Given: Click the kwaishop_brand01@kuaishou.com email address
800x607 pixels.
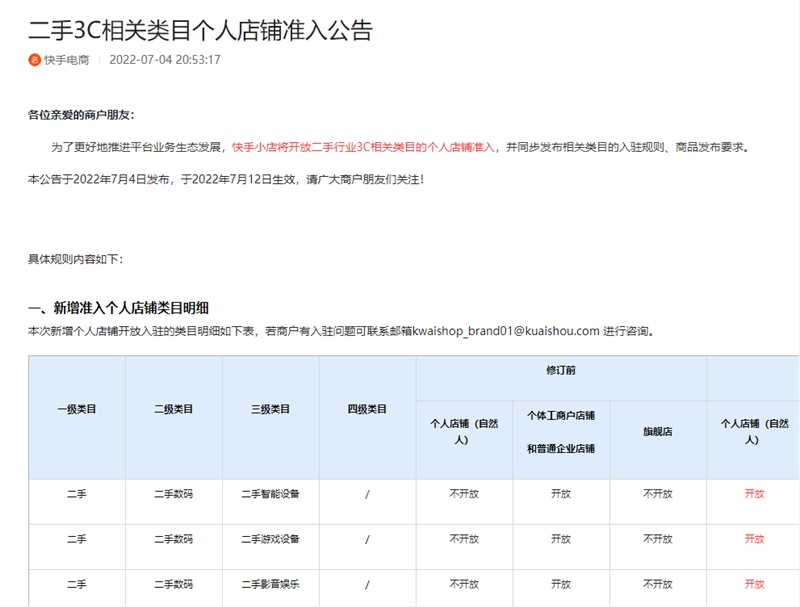Looking at the screenshot, I should pyautogui.click(x=506, y=331).
